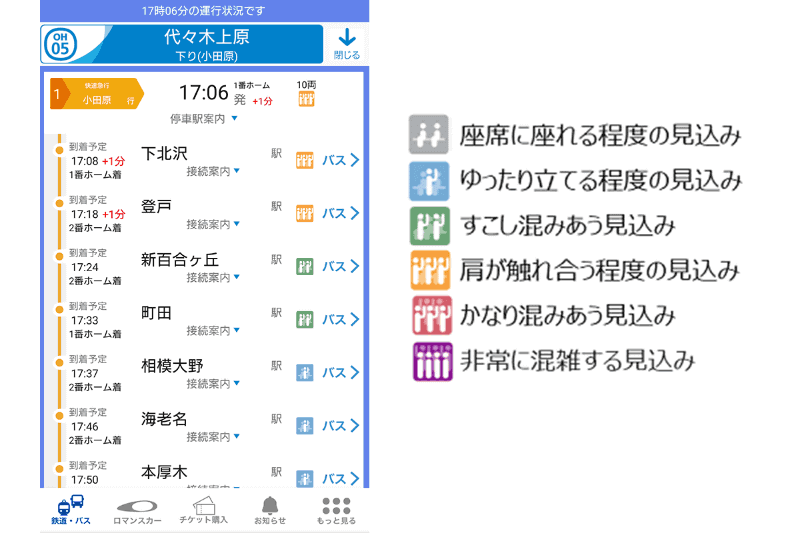Click the 座席に座れる程度の見込み legend text
Screen dimensions: 800x533
[x=600, y=136]
